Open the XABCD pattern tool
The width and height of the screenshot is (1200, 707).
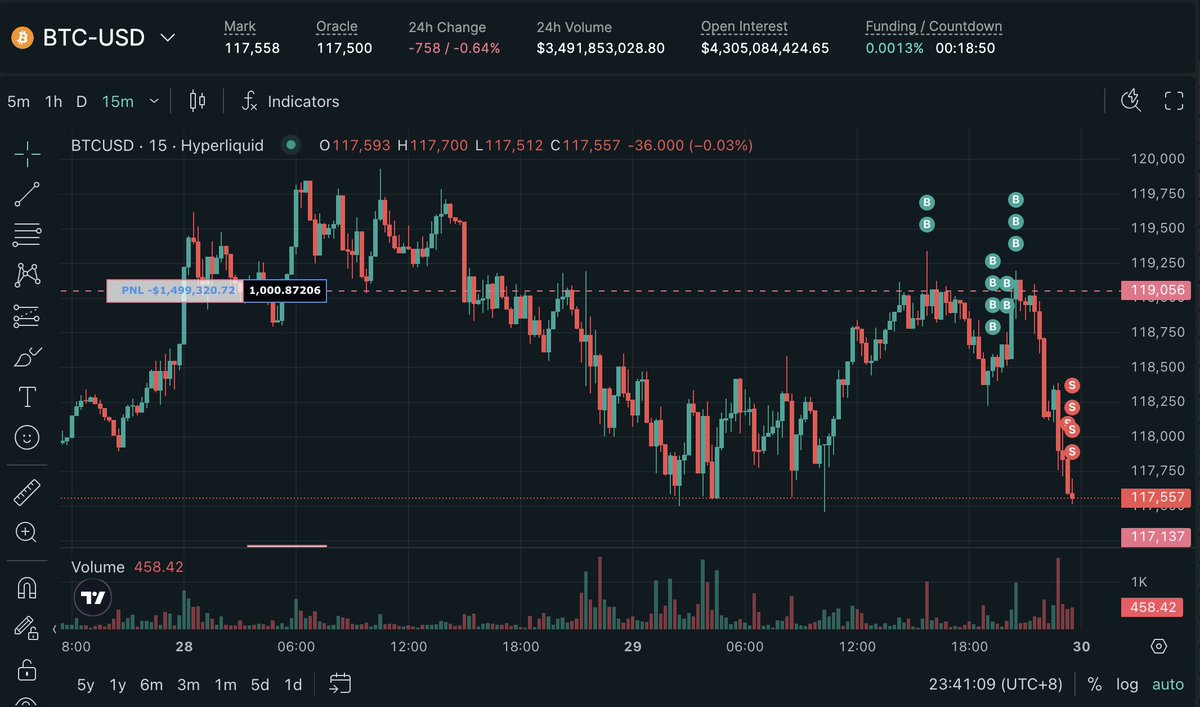pos(26,275)
